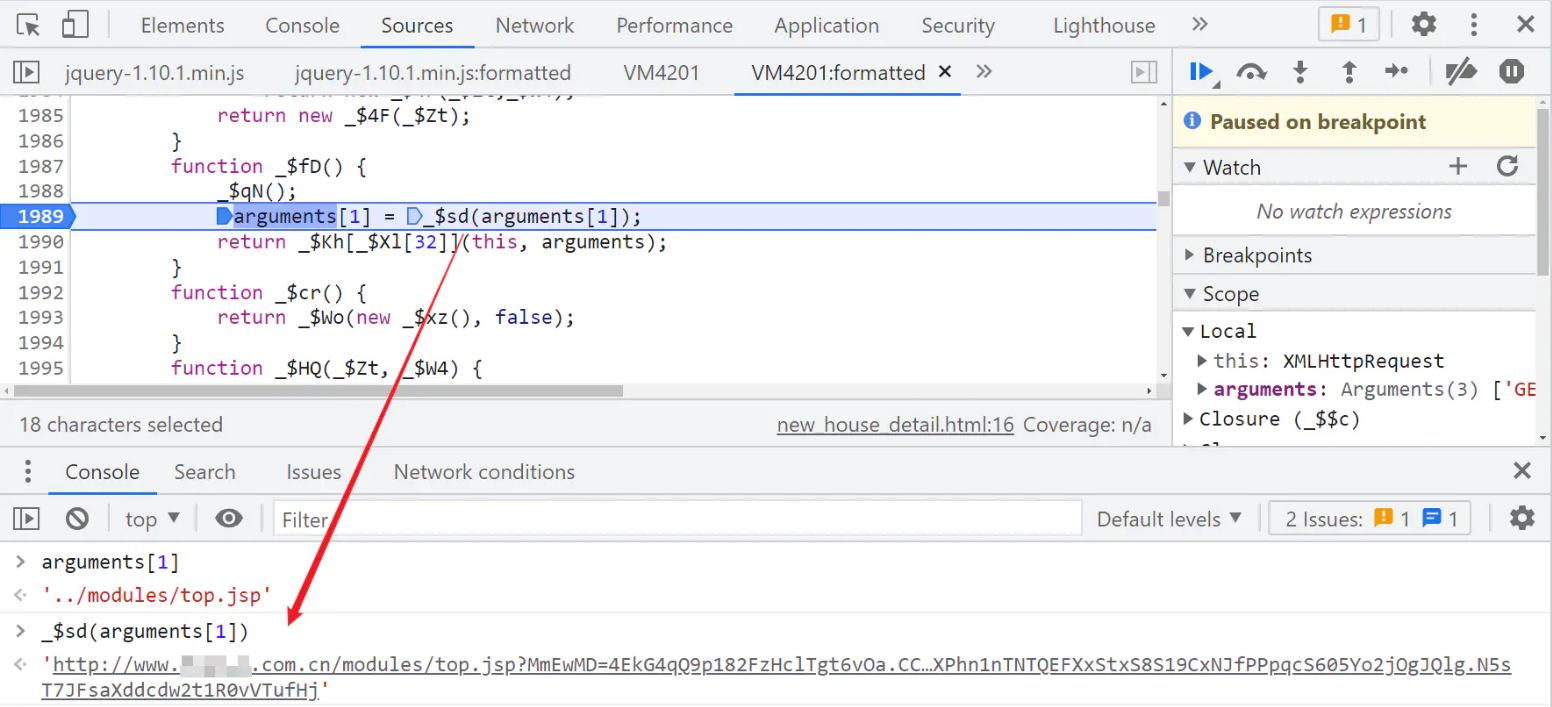This screenshot has height=707, width=1552.
Task: Open the jquery-1.10.1.min.js:formatted file tab
Action: (433, 73)
